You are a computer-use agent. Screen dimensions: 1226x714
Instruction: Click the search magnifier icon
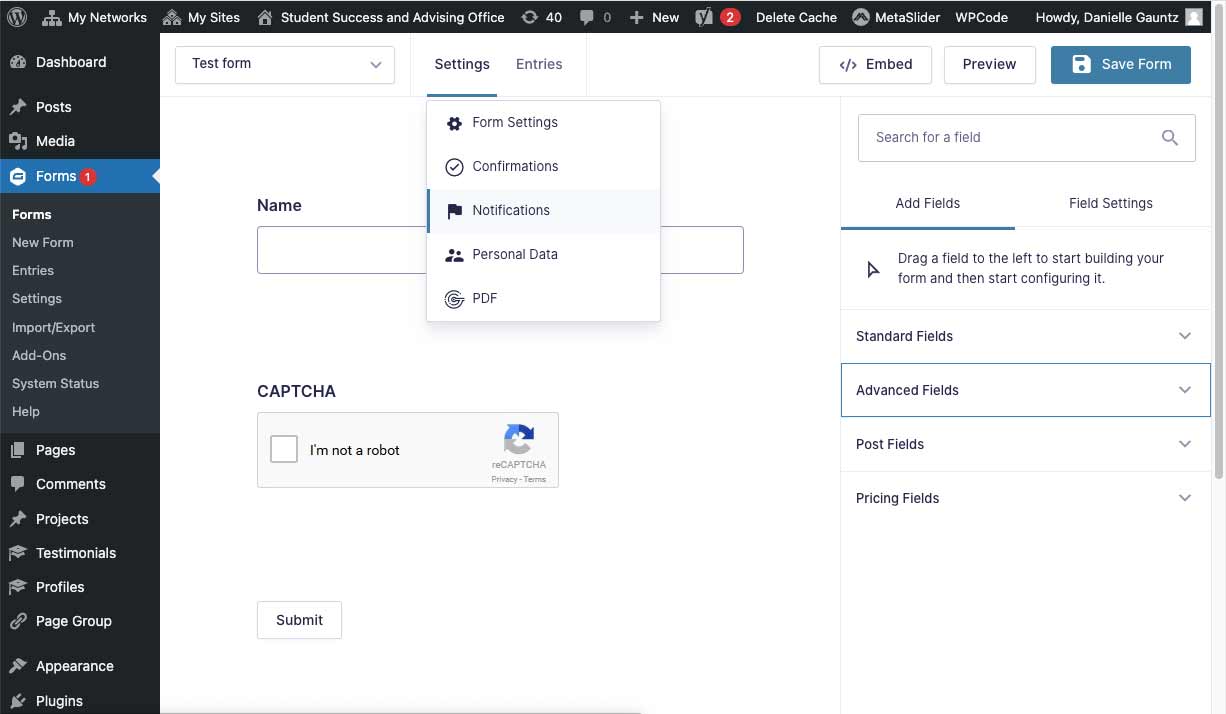(1170, 138)
